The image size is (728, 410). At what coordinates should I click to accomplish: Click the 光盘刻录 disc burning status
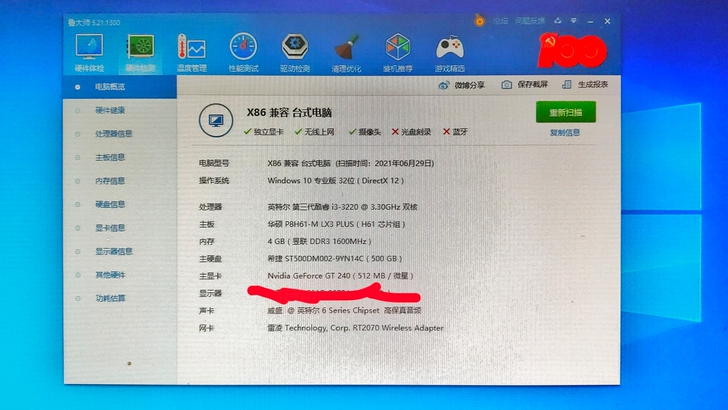(411, 132)
